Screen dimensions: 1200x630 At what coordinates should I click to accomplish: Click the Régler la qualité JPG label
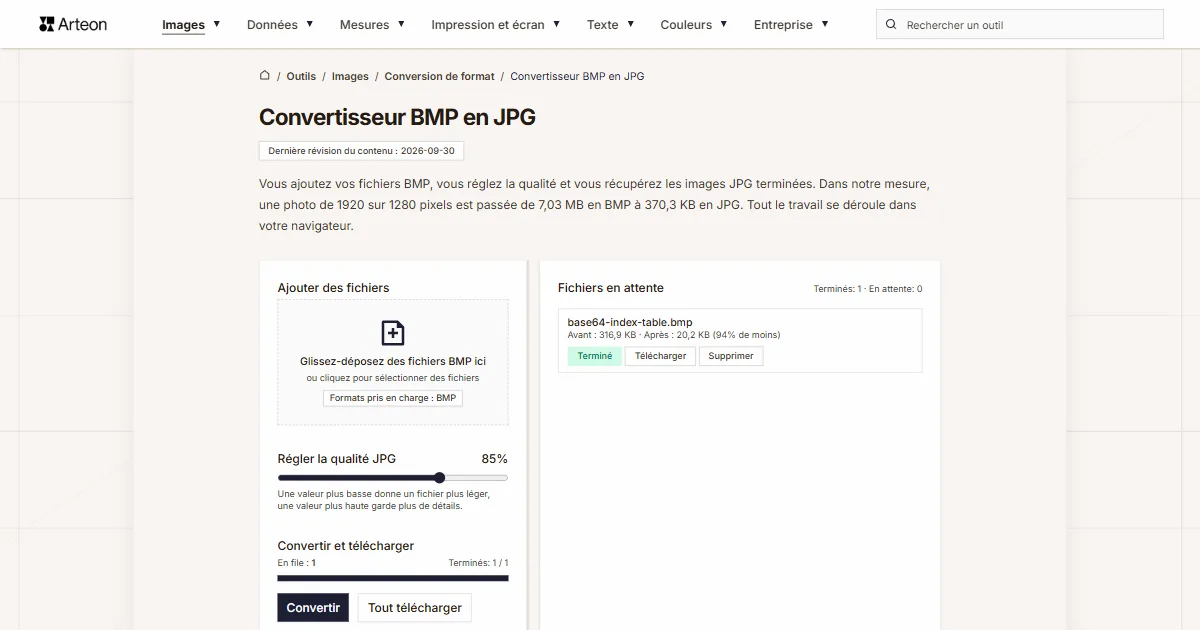click(337, 459)
